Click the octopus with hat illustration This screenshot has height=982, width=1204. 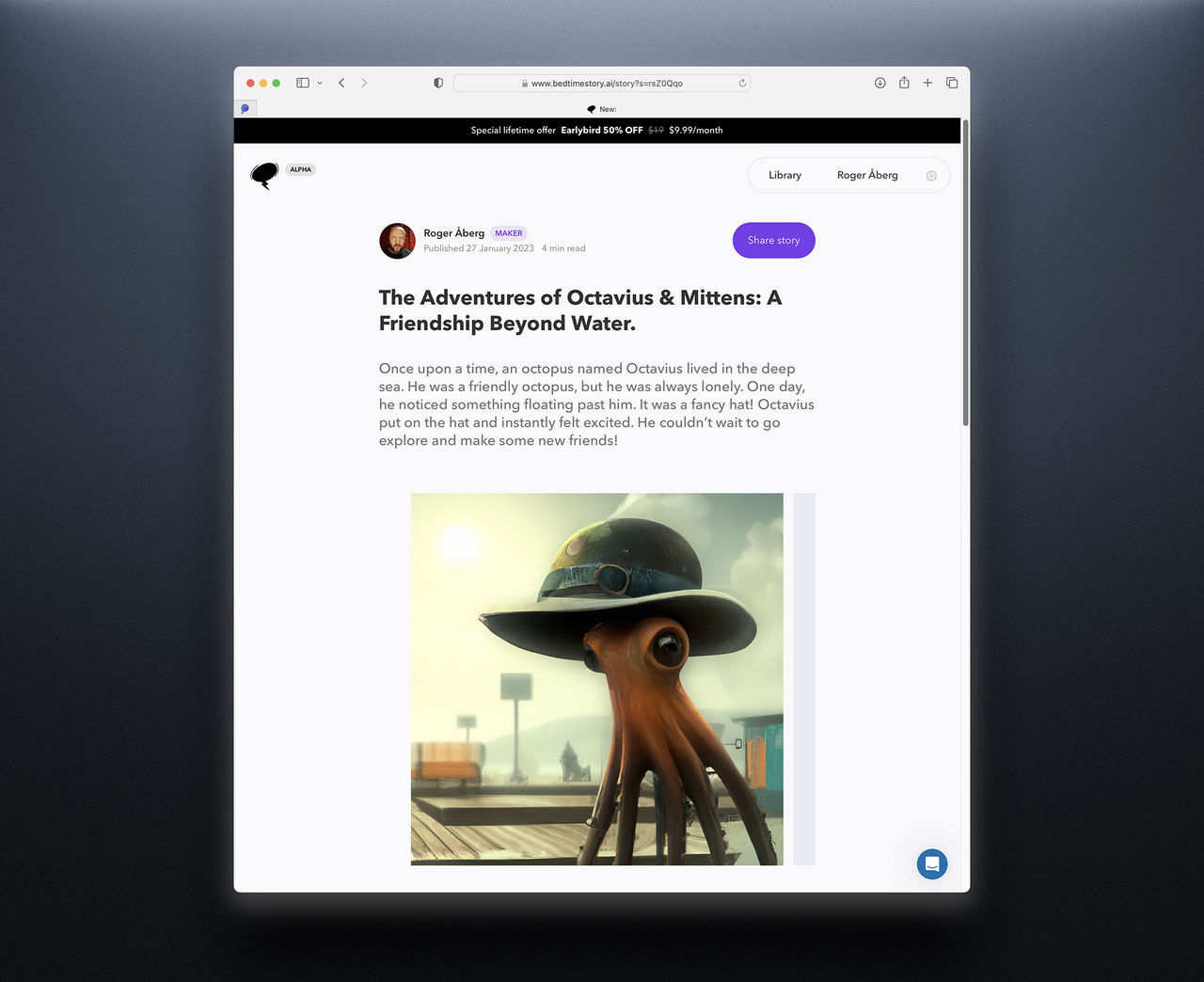point(596,678)
